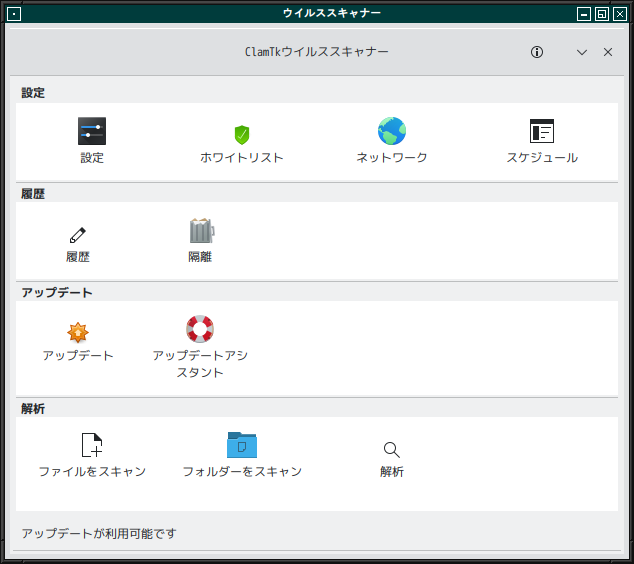
Task: Click the ファイルをスキャン file icon
Action: pos(92,445)
